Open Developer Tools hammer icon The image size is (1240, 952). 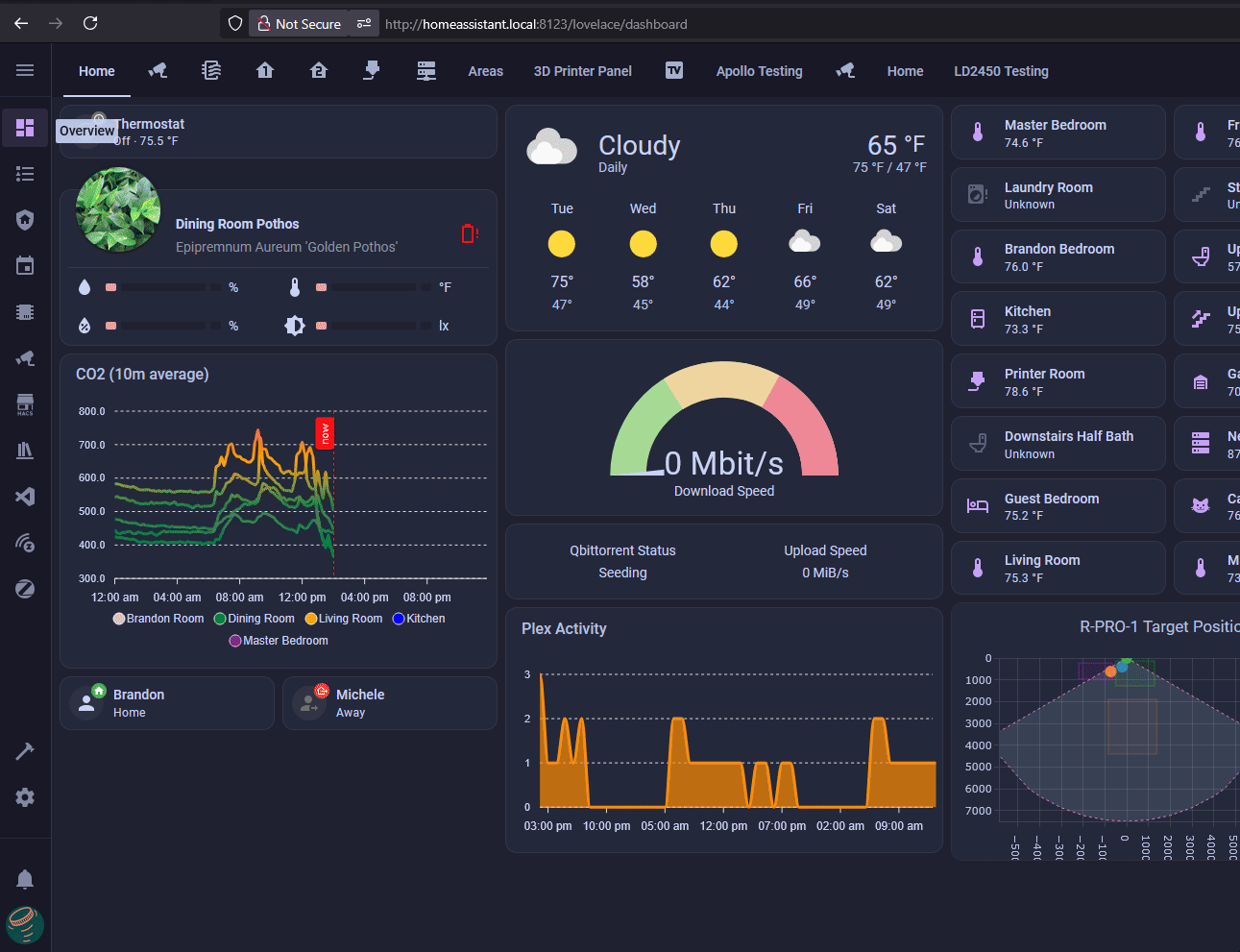coord(25,751)
